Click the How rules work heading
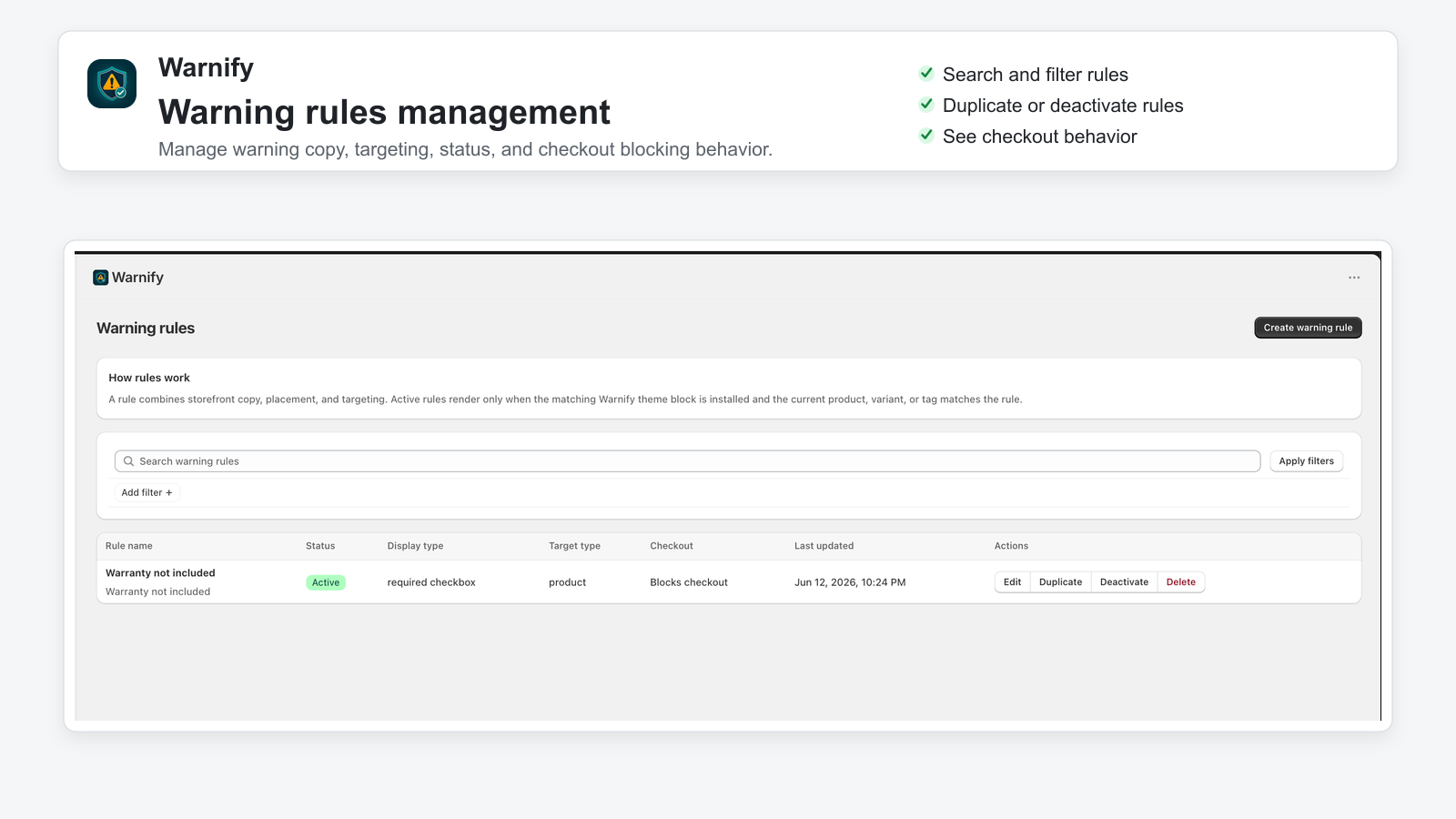 click(x=149, y=378)
